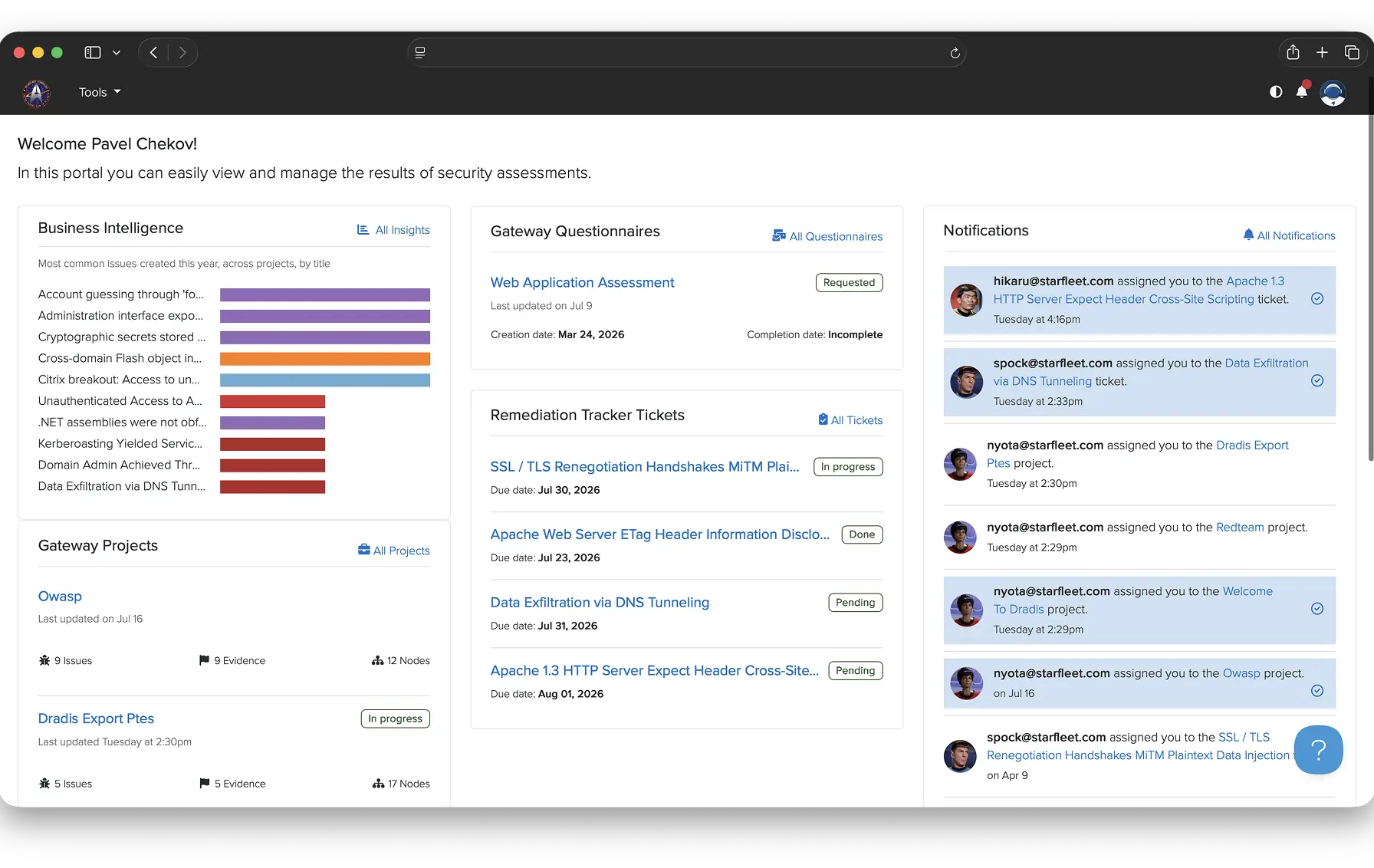
Task: Click the page vertical scrollbar
Action: [x=1370, y=268]
